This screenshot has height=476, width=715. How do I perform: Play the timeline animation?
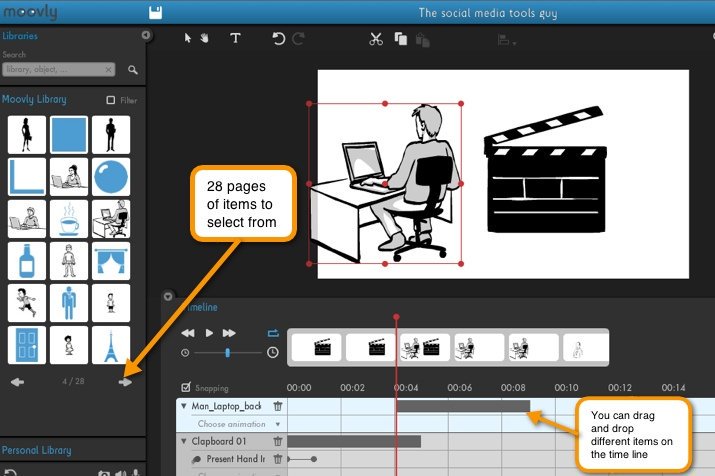[x=209, y=333]
